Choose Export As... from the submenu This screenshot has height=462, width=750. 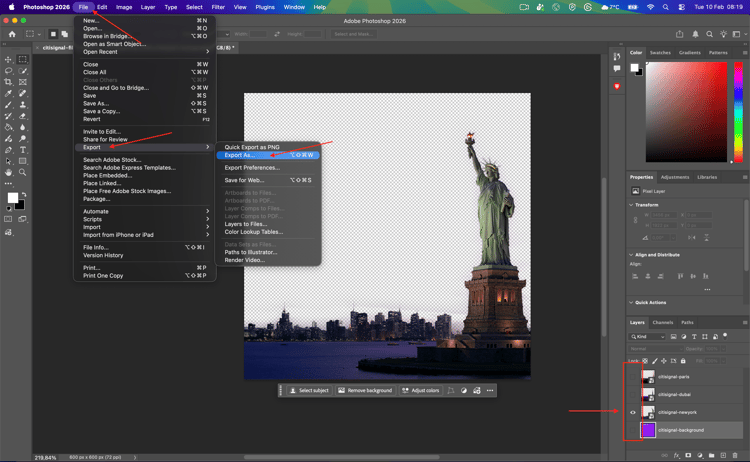coord(240,155)
